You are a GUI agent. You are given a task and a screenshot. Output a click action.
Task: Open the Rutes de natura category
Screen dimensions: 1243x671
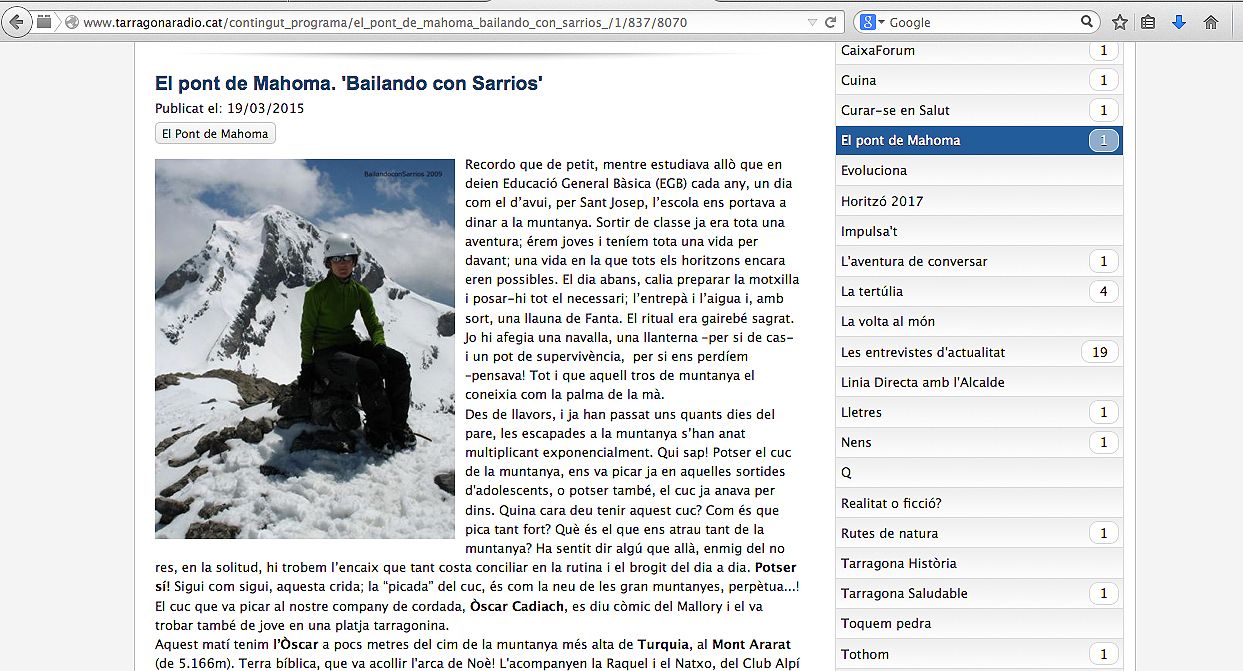pos(979,533)
